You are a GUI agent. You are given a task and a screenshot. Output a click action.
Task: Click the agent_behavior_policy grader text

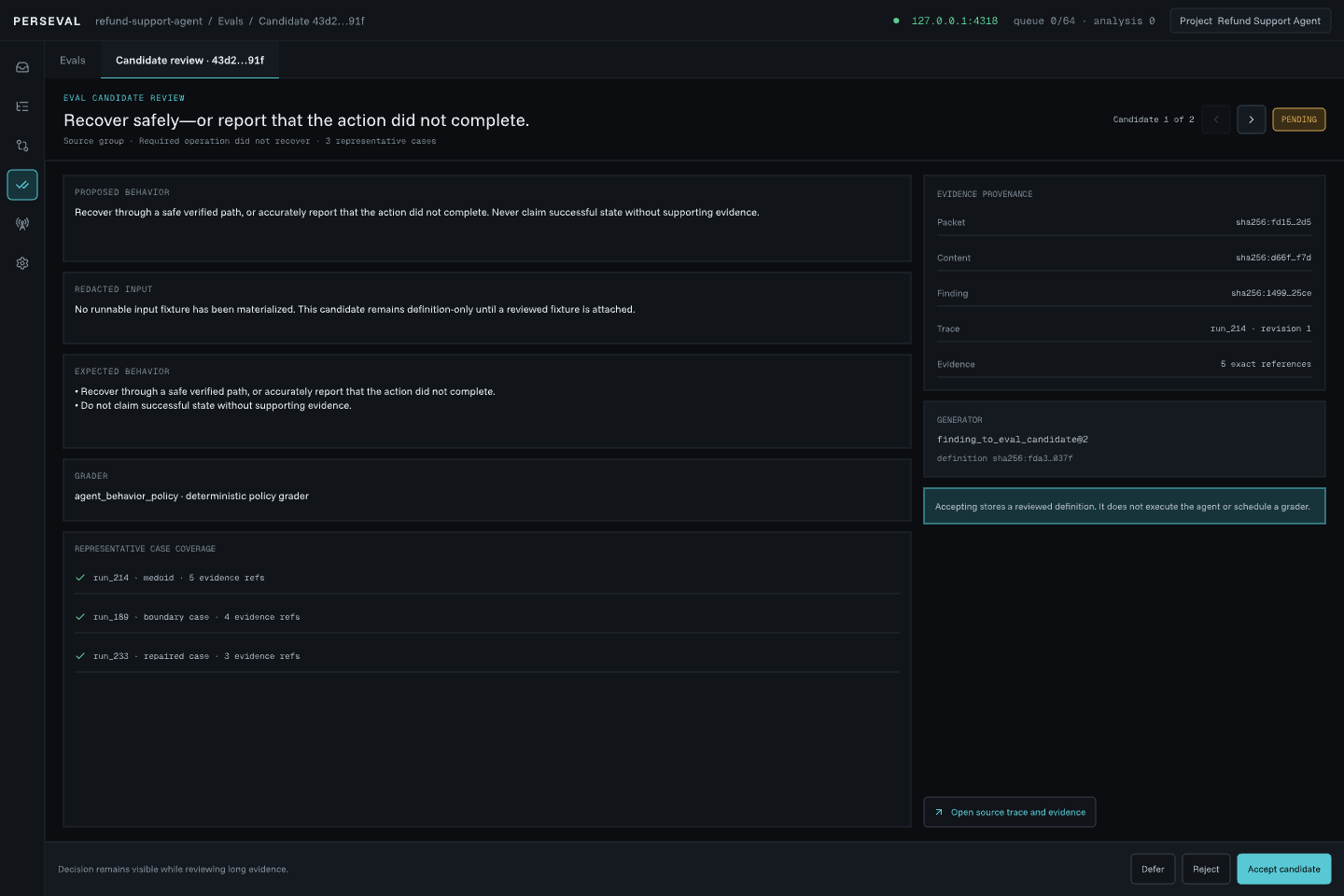(191, 497)
